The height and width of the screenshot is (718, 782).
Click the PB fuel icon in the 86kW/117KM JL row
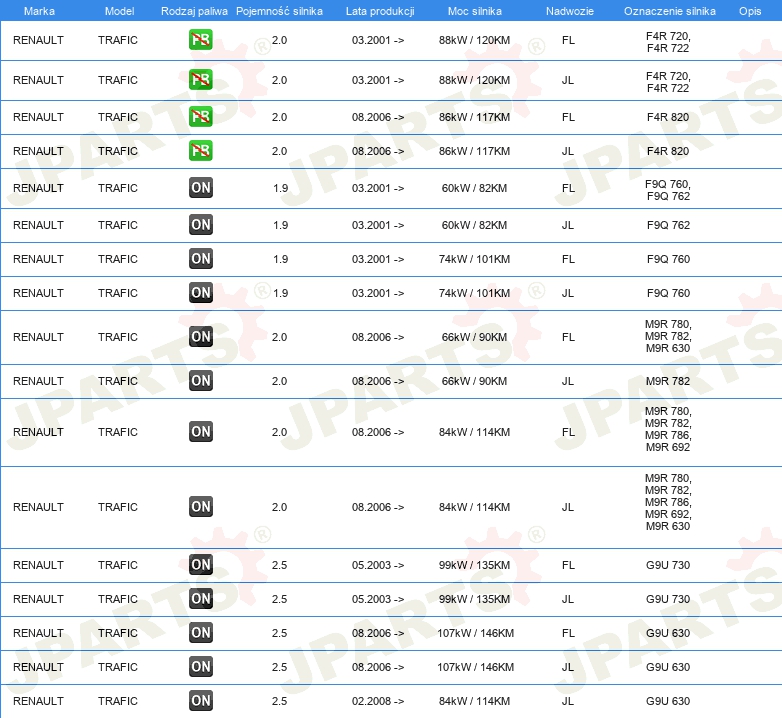point(201,151)
